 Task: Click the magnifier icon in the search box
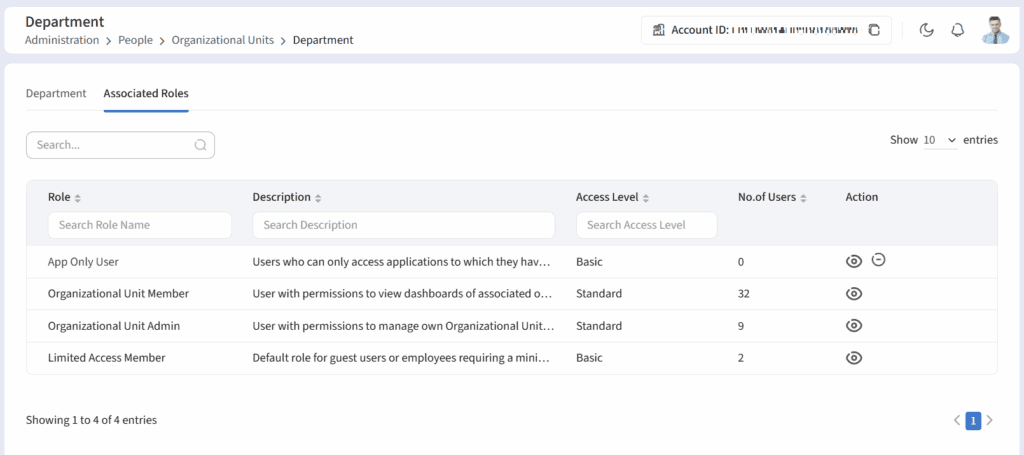pos(200,145)
